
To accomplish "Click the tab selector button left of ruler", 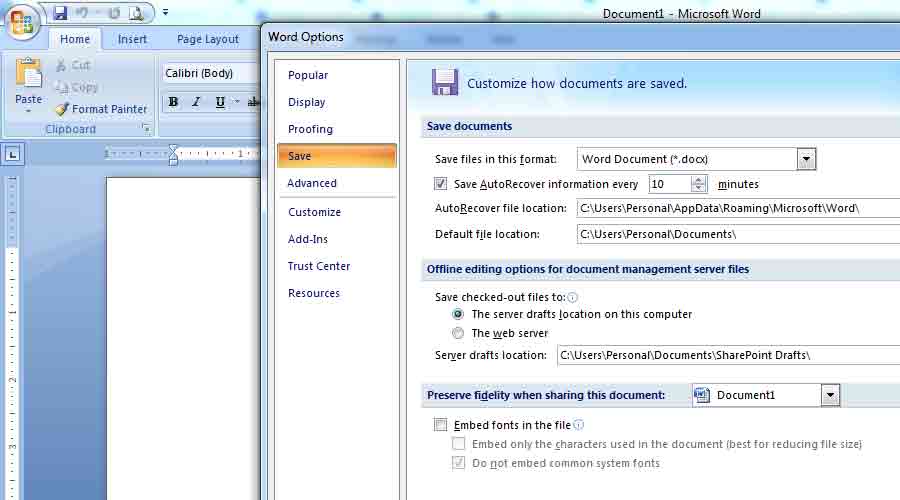I will coord(13,154).
